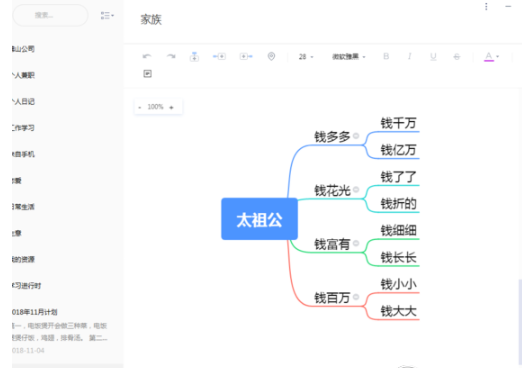522x368 pixels.
Task: Zoom out with the minus button
Action: (140, 107)
